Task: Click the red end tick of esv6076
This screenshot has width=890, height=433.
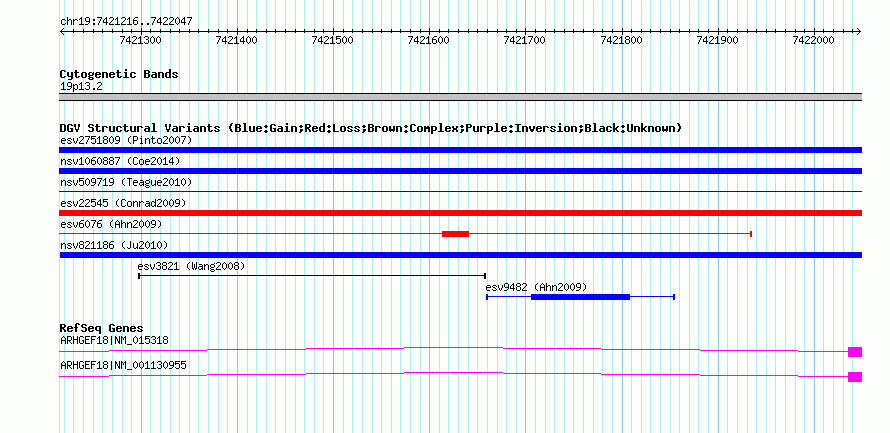Action: click(751, 234)
